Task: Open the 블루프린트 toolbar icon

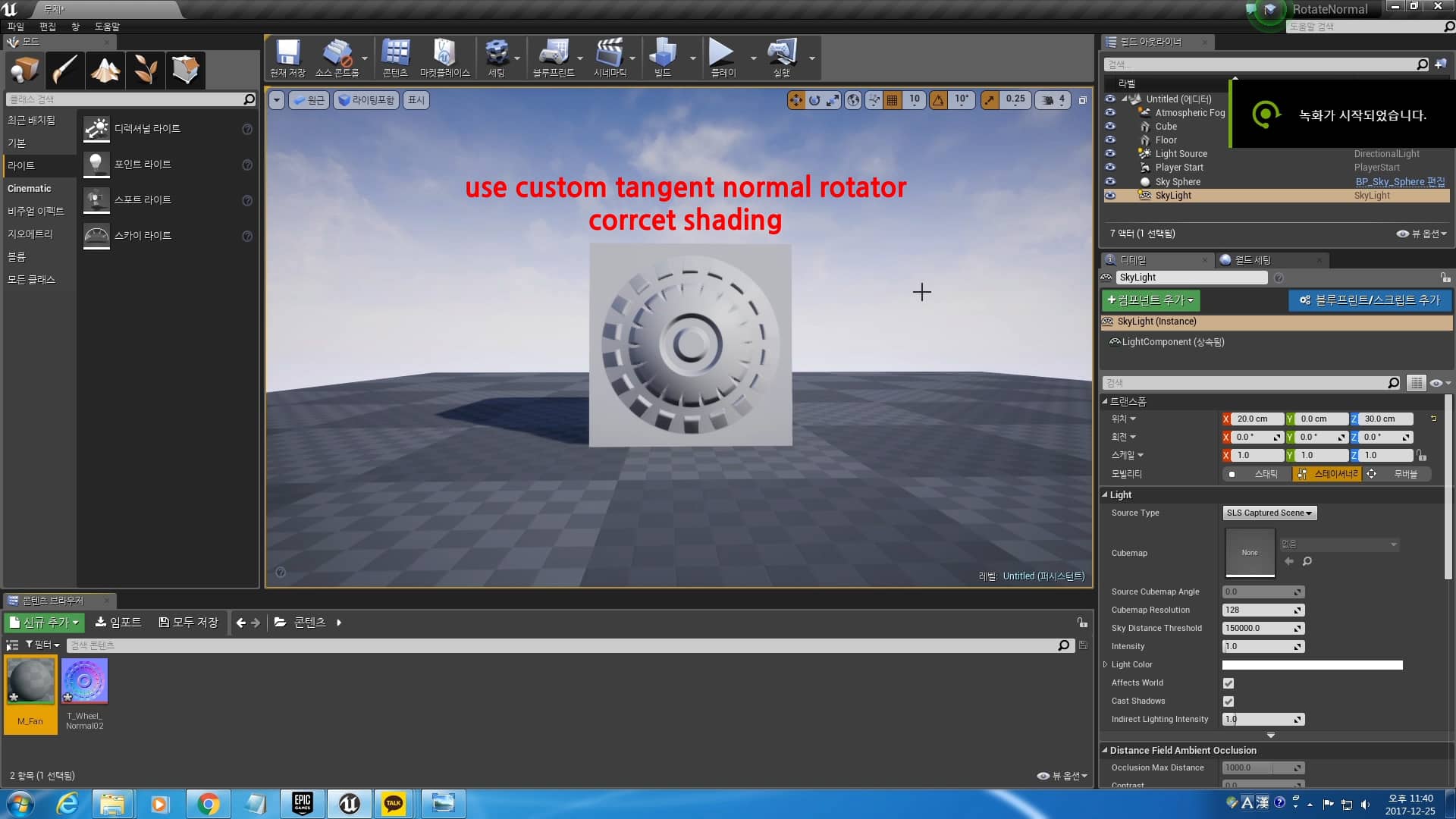Action: tap(554, 57)
